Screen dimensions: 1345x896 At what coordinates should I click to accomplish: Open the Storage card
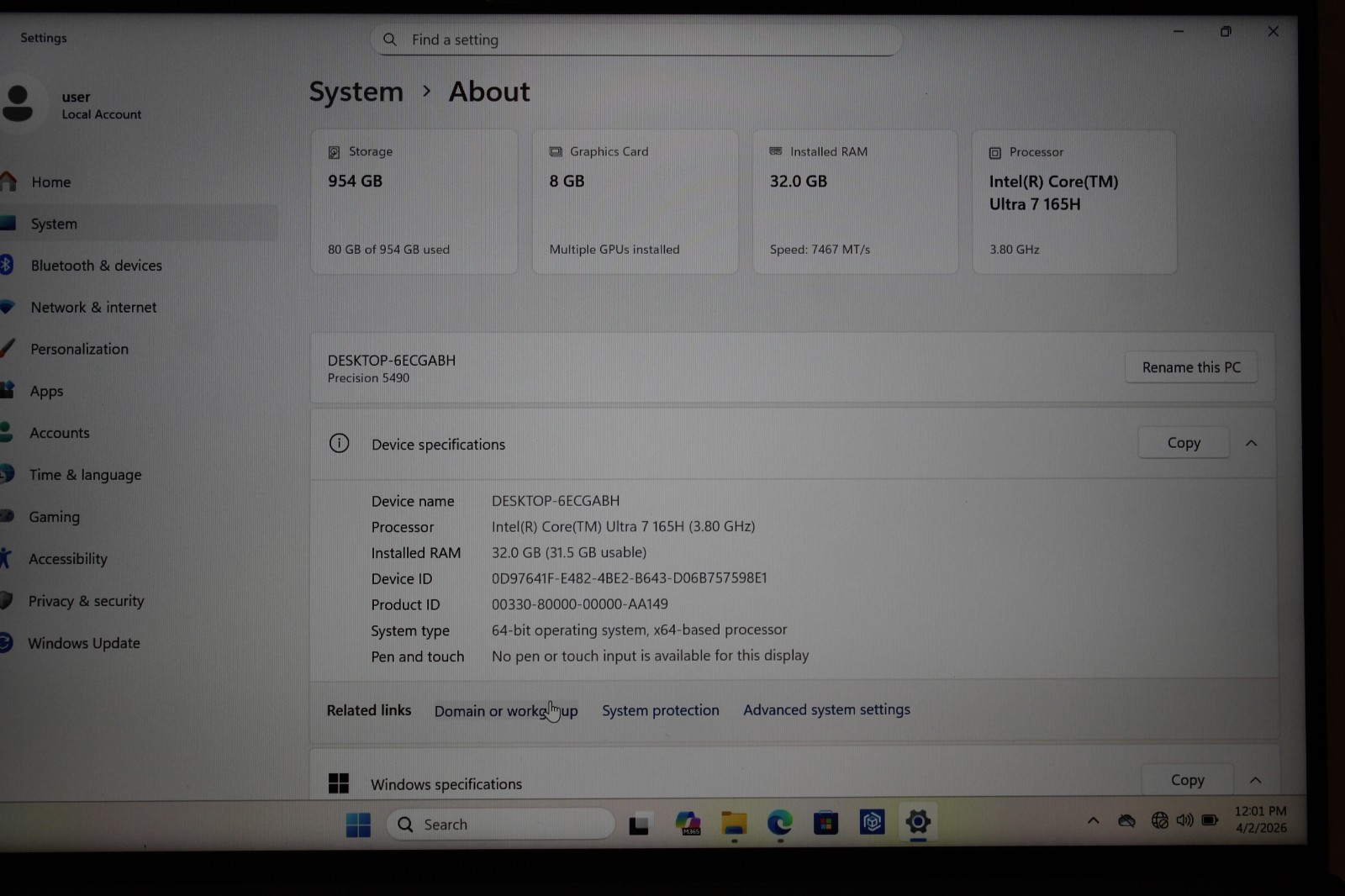pos(414,202)
